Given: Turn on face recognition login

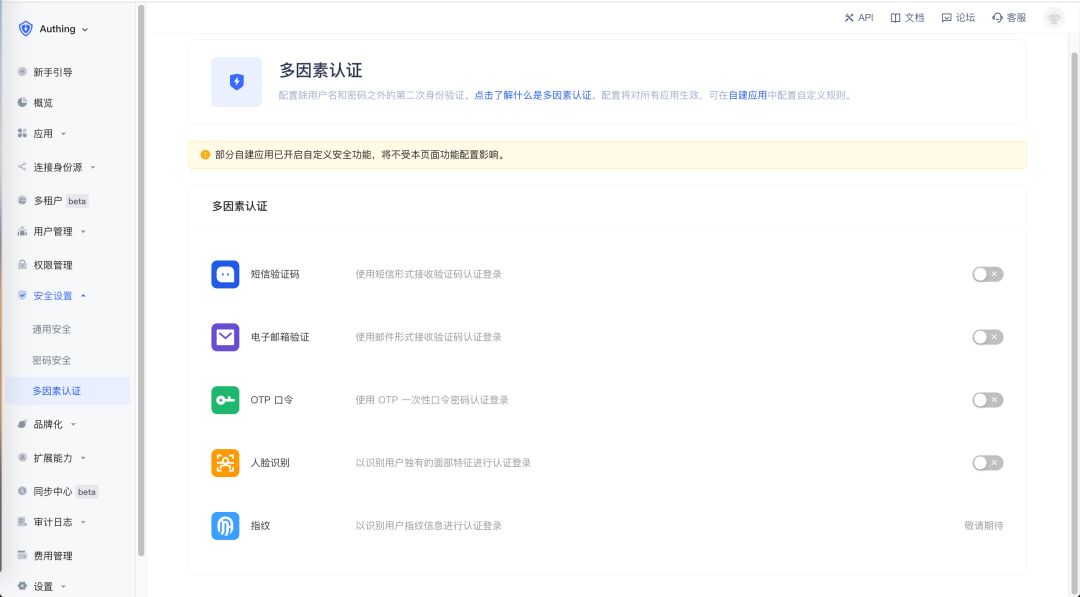Looking at the screenshot, I should [987, 462].
